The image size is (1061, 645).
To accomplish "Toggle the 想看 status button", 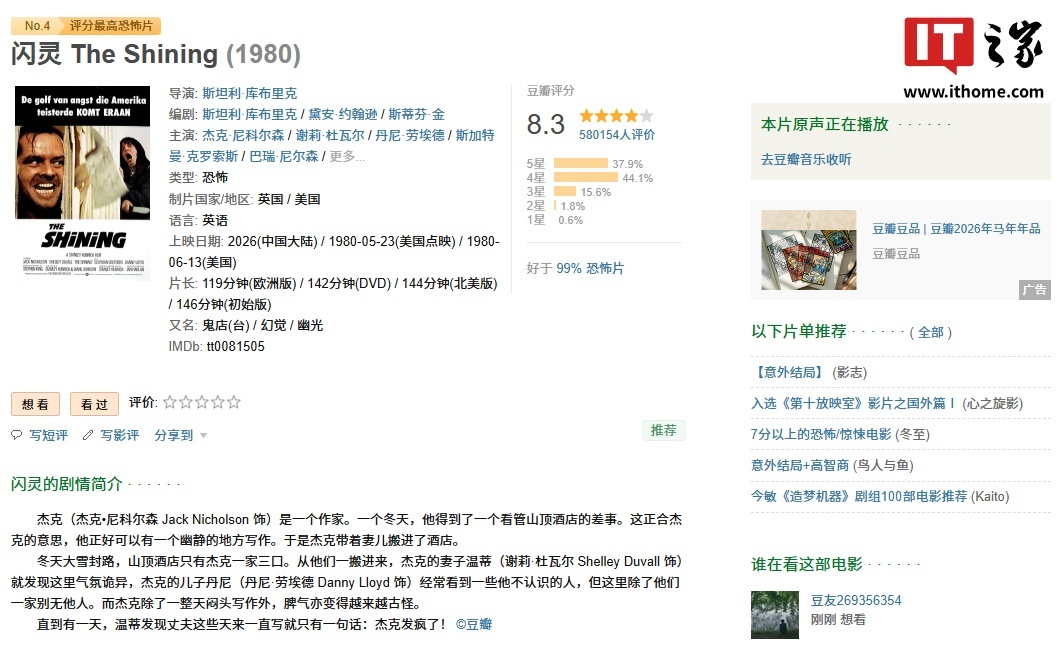I will tap(35, 404).
